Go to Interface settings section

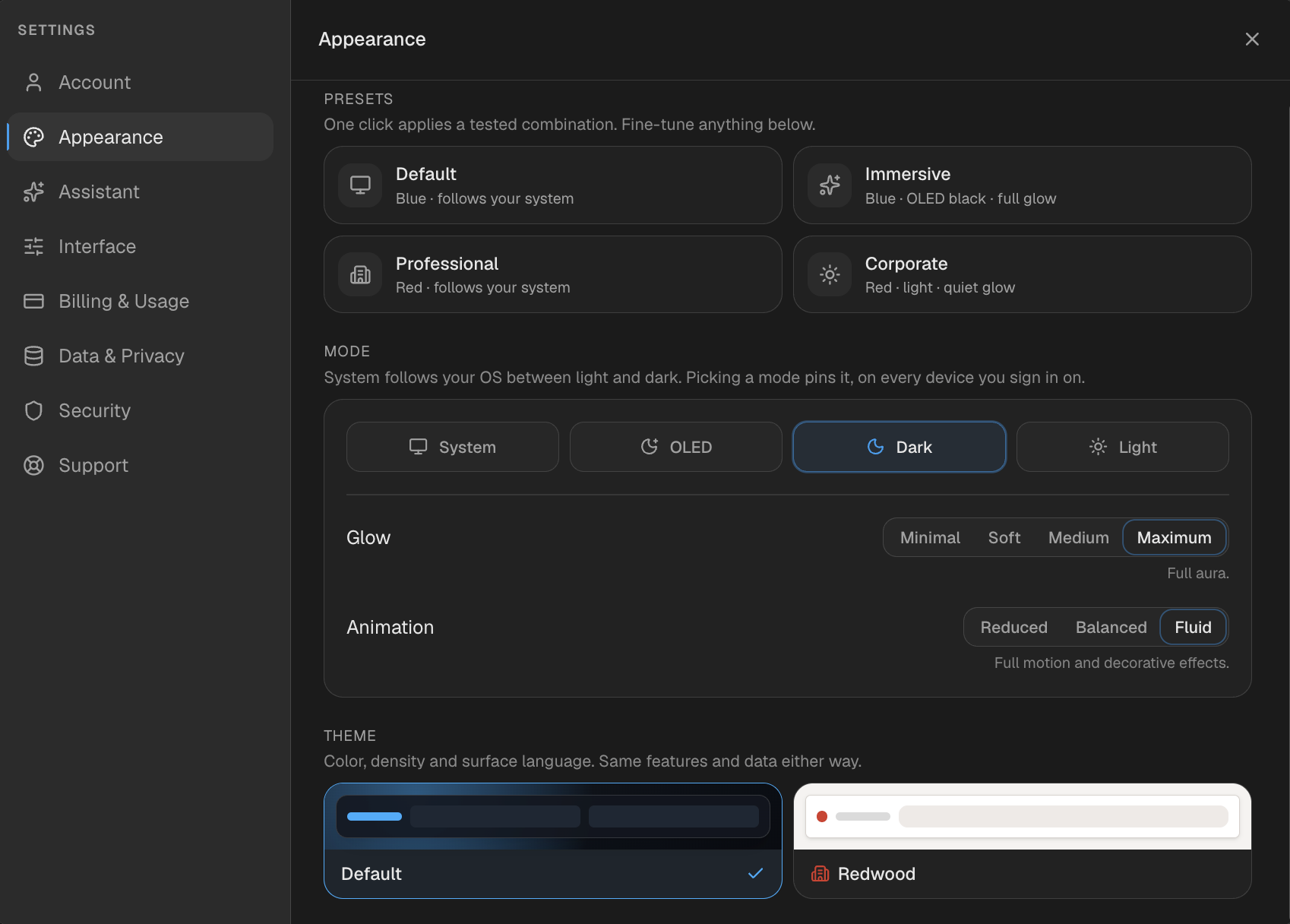(141, 246)
